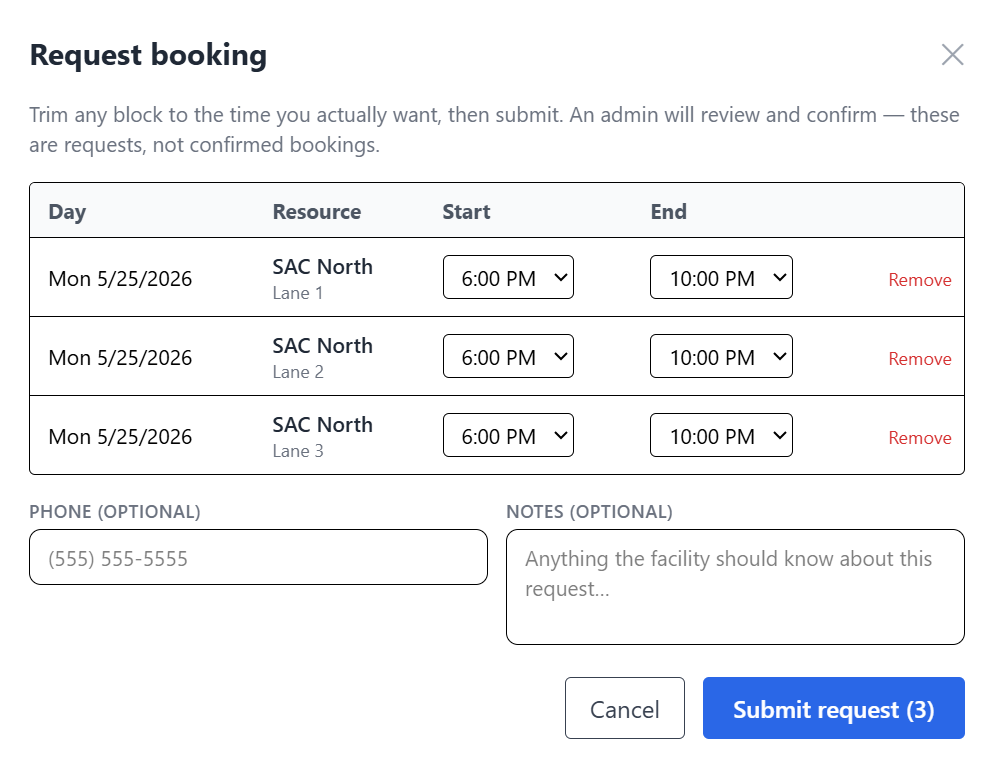Remove the Lane 3 booking row
Screen dimensions: 991x763
point(920,438)
